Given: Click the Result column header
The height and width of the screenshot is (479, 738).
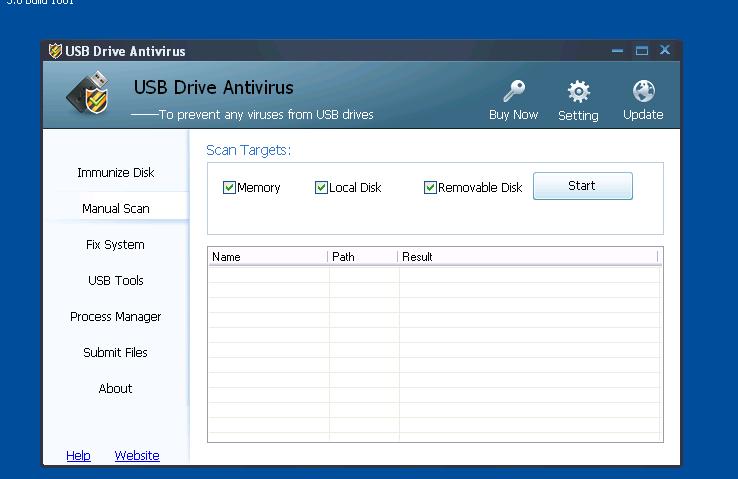Looking at the screenshot, I should (x=528, y=257).
